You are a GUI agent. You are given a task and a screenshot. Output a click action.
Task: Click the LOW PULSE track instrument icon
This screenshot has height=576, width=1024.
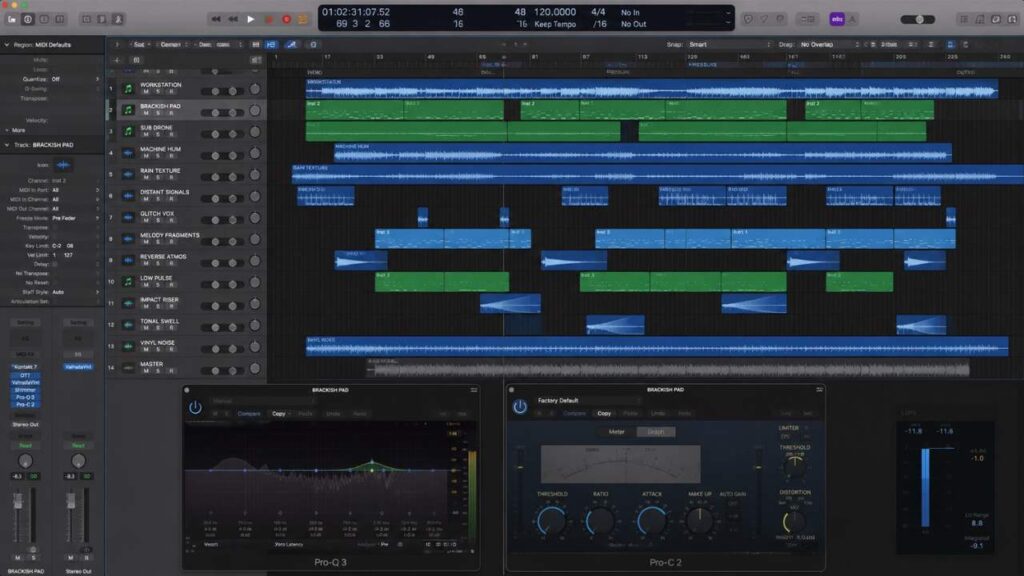[x=128, y=281]
